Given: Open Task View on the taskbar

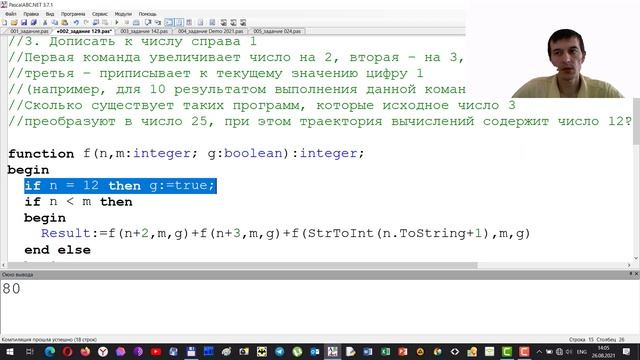Looking at the screenshot, I should [29, 351].
